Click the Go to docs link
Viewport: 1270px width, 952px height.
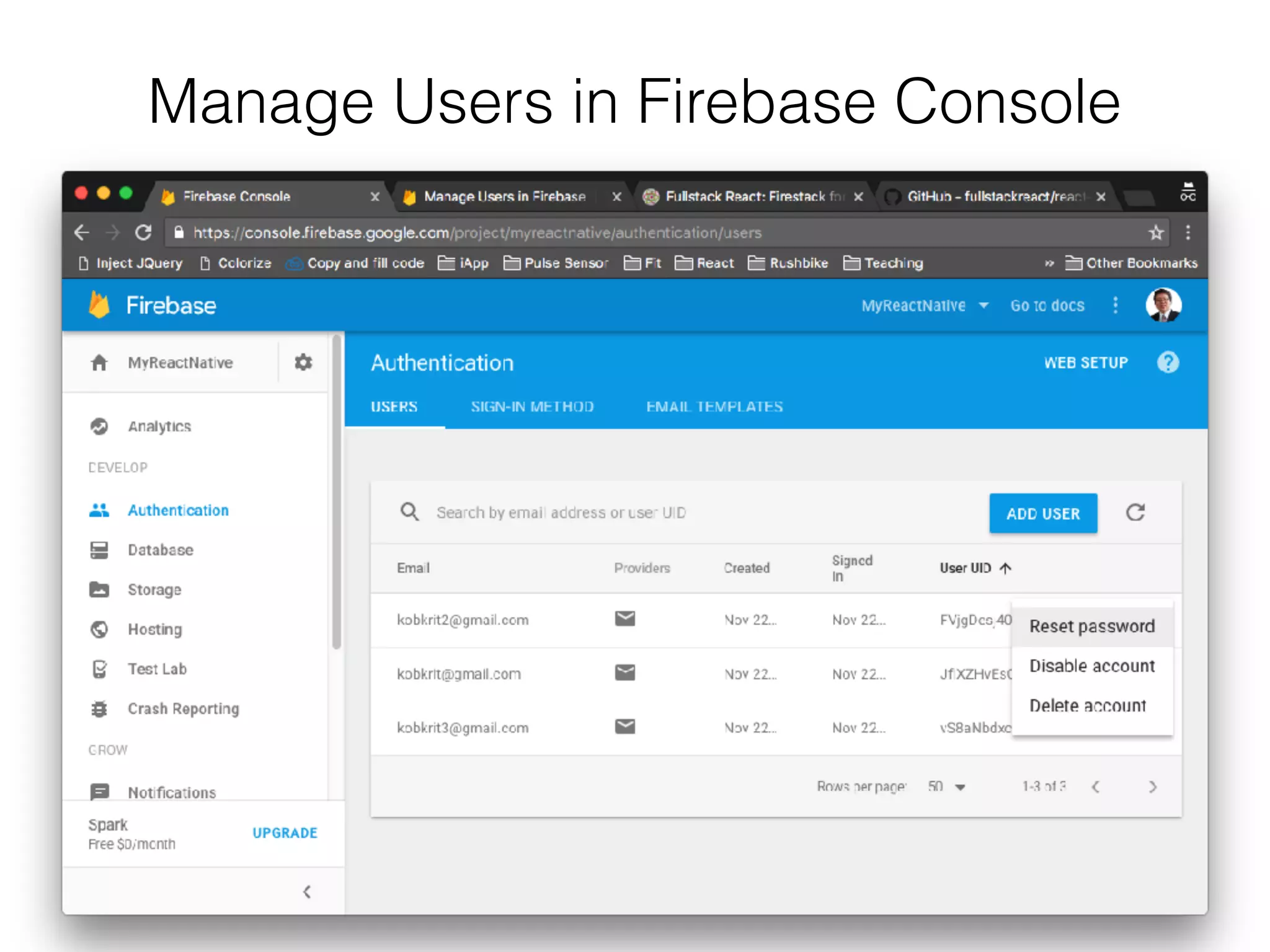coord(1047,306)
